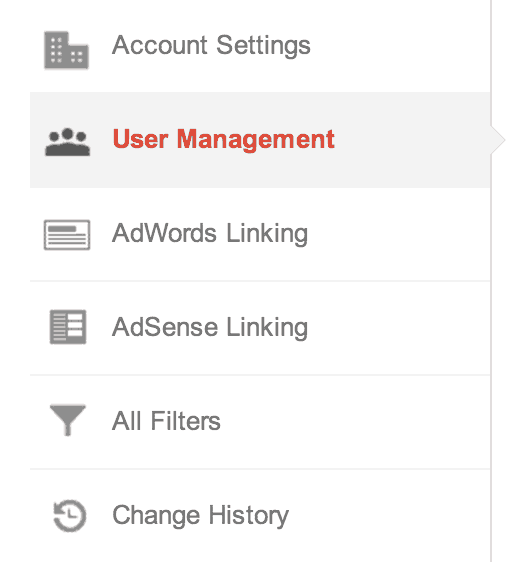This screenshot has height=562, width=508.
Task: Click blank space right of AdWords Linking label
Action: (399, 234)
